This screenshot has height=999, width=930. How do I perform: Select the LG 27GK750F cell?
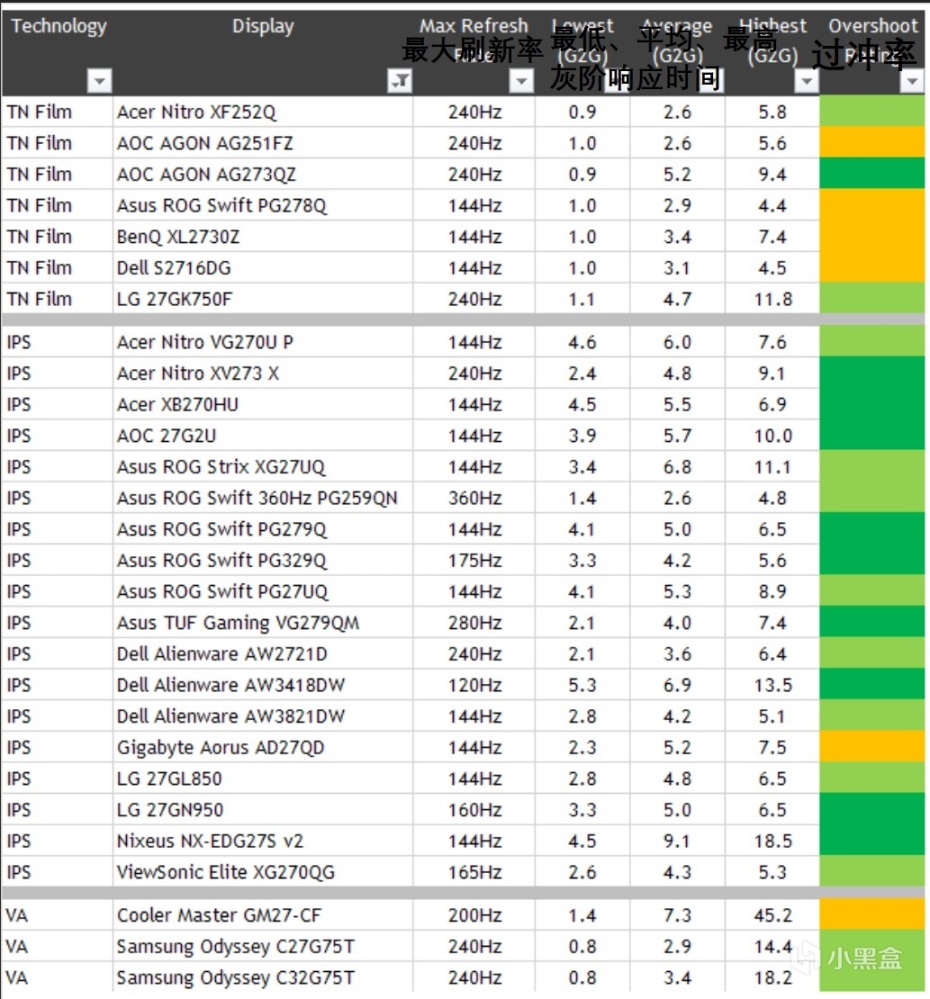(x=263, y=299)
